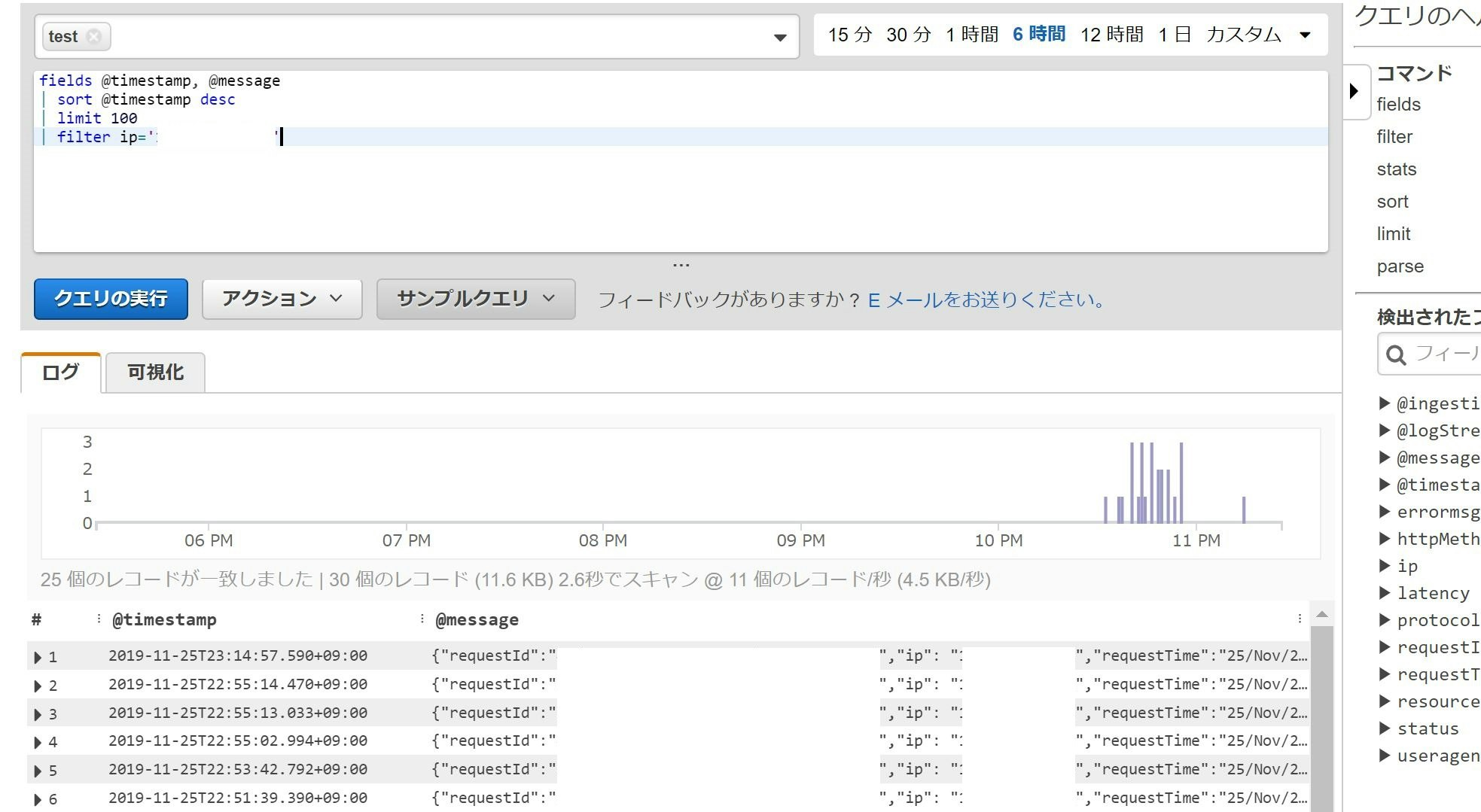Click the results scrollbar up arrow
The height and width of the screenshot is (812, 1481).
(x=1321, y=616)
